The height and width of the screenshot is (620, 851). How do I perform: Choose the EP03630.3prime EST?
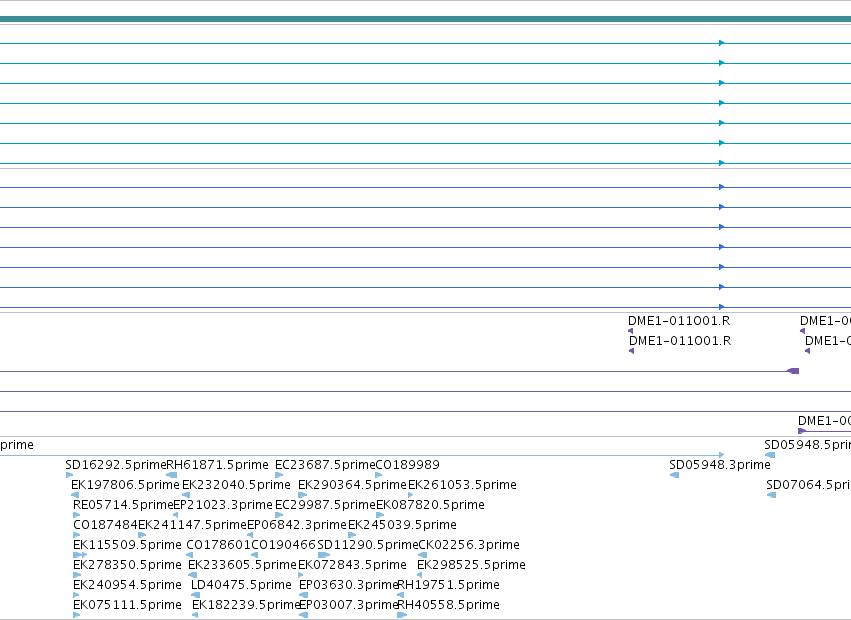(349, 585)
